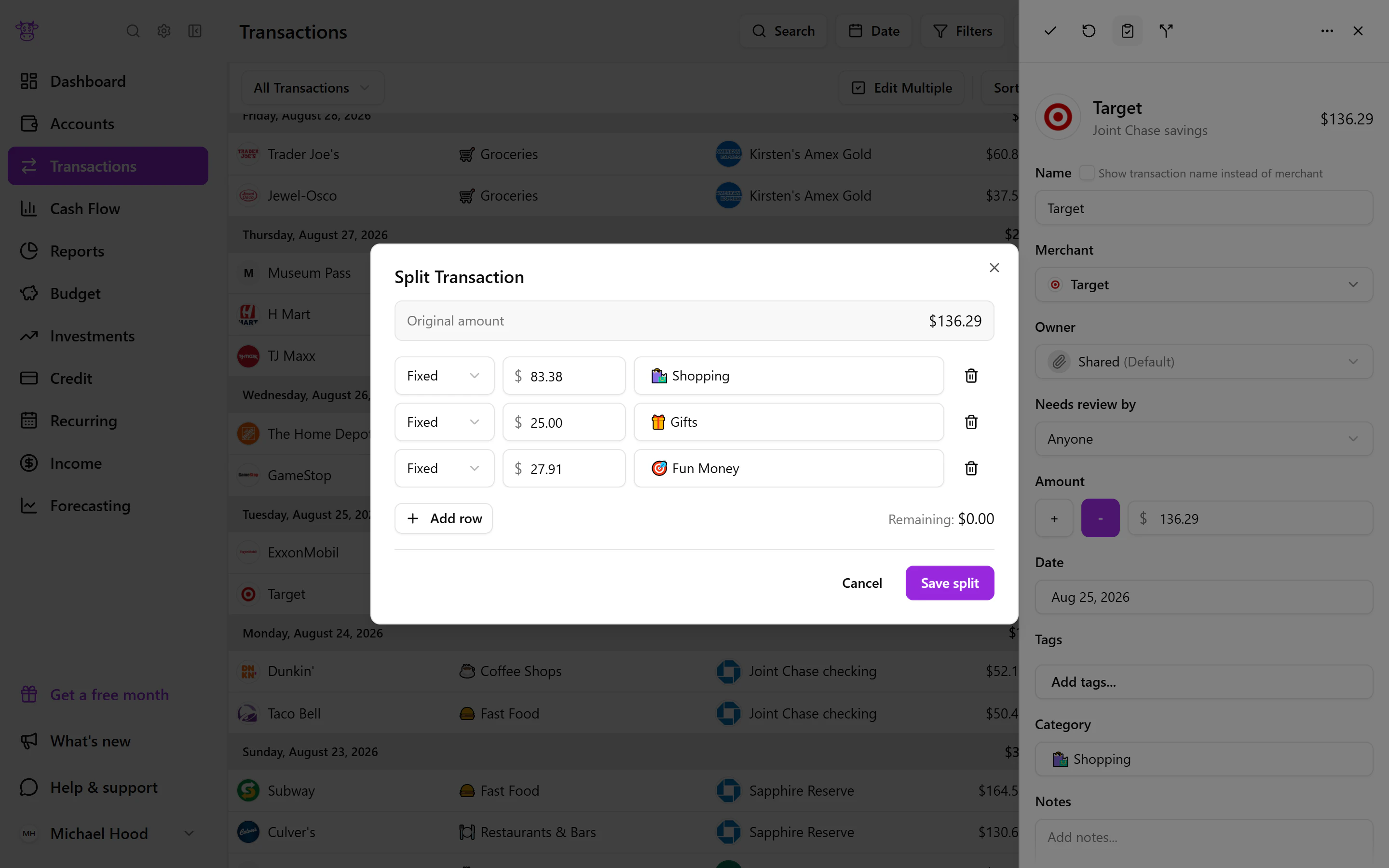The image size is (1389, 868).
Task: Open the Gifts category selector in split
Action: coord(788,422)
